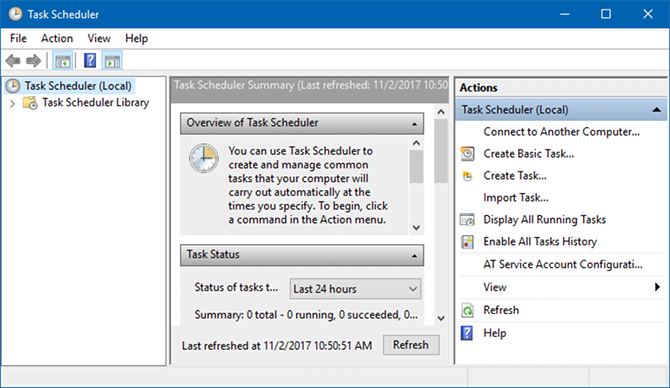The width and height of the screenshot is (670, 388).
Task: Collapse the Overview of Task Scheduler section
Action: 414,124
